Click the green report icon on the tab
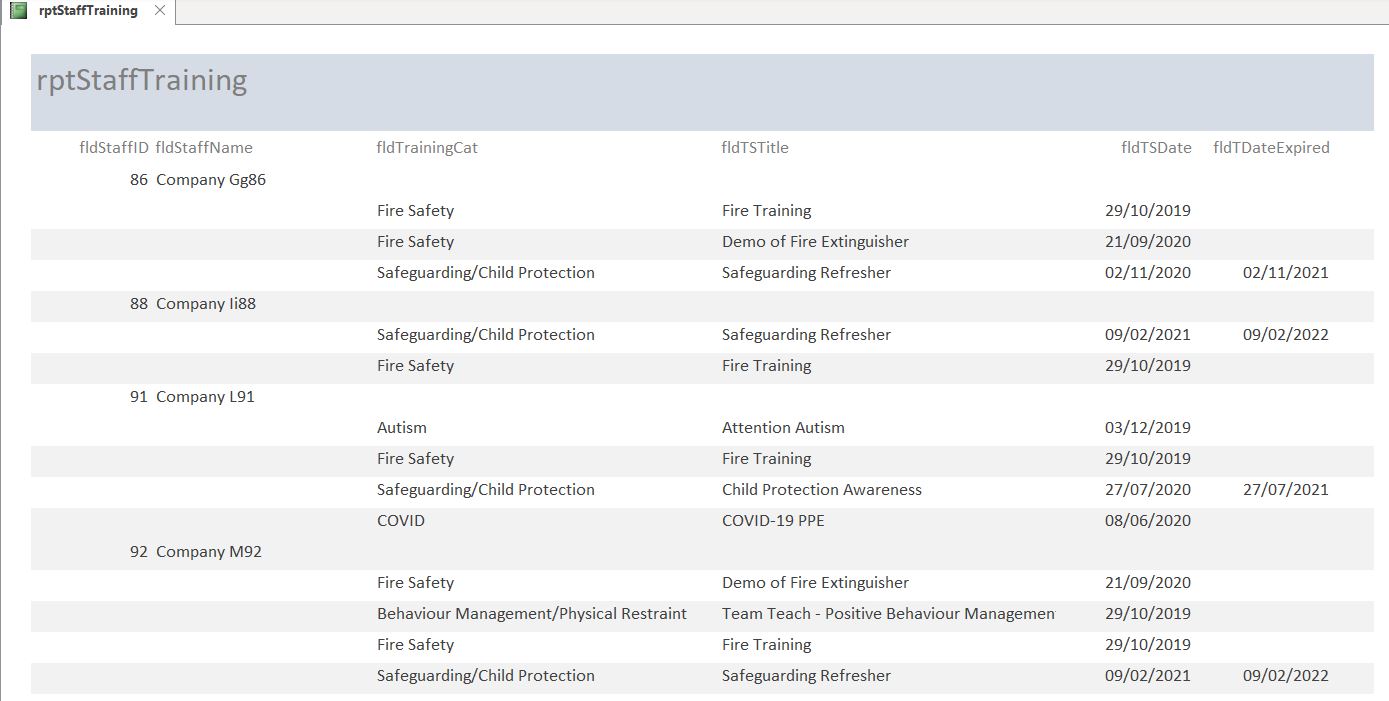This screenshot has width=1389, height=701. coord(18,11)
